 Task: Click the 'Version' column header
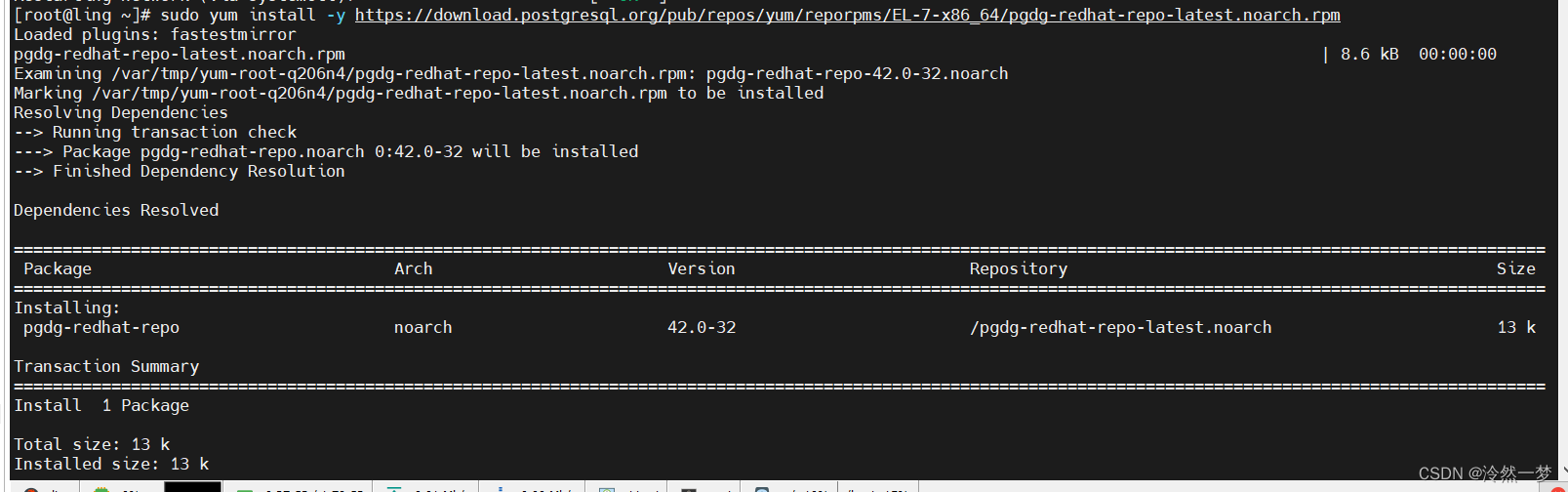pos(702,268)
